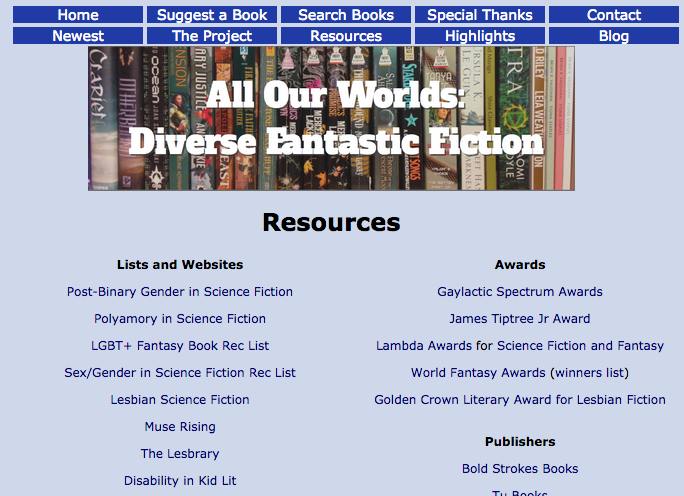Click the All Our Worlds banner image
684x496 pixels.
[331, 118]
